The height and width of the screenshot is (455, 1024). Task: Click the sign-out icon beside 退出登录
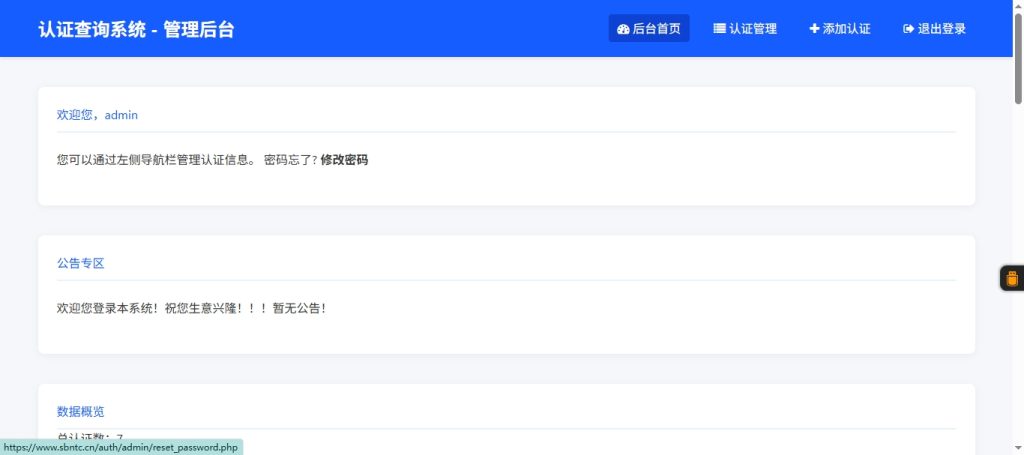click(x=908, y=29)
